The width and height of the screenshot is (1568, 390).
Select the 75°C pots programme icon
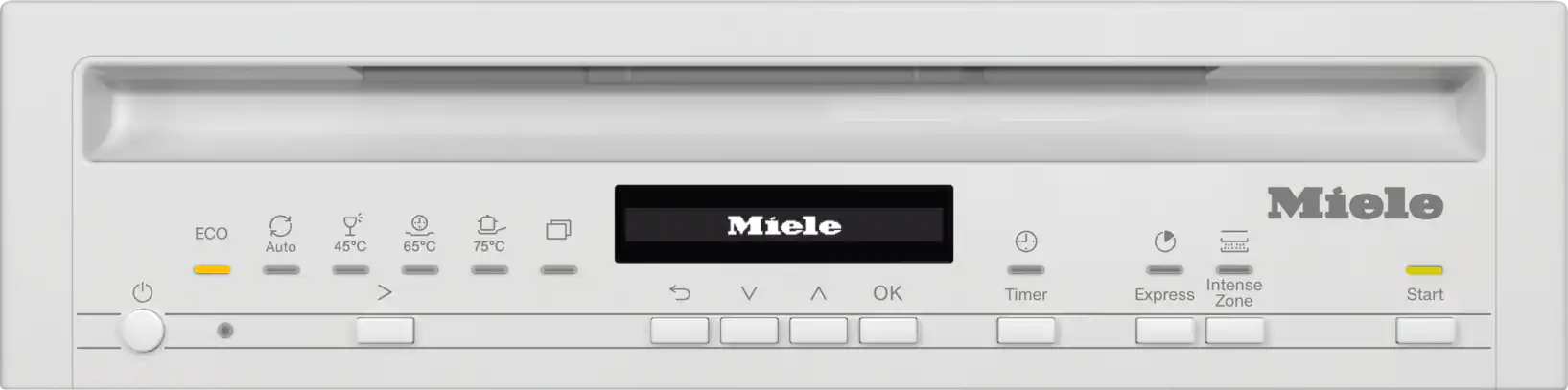489,224
